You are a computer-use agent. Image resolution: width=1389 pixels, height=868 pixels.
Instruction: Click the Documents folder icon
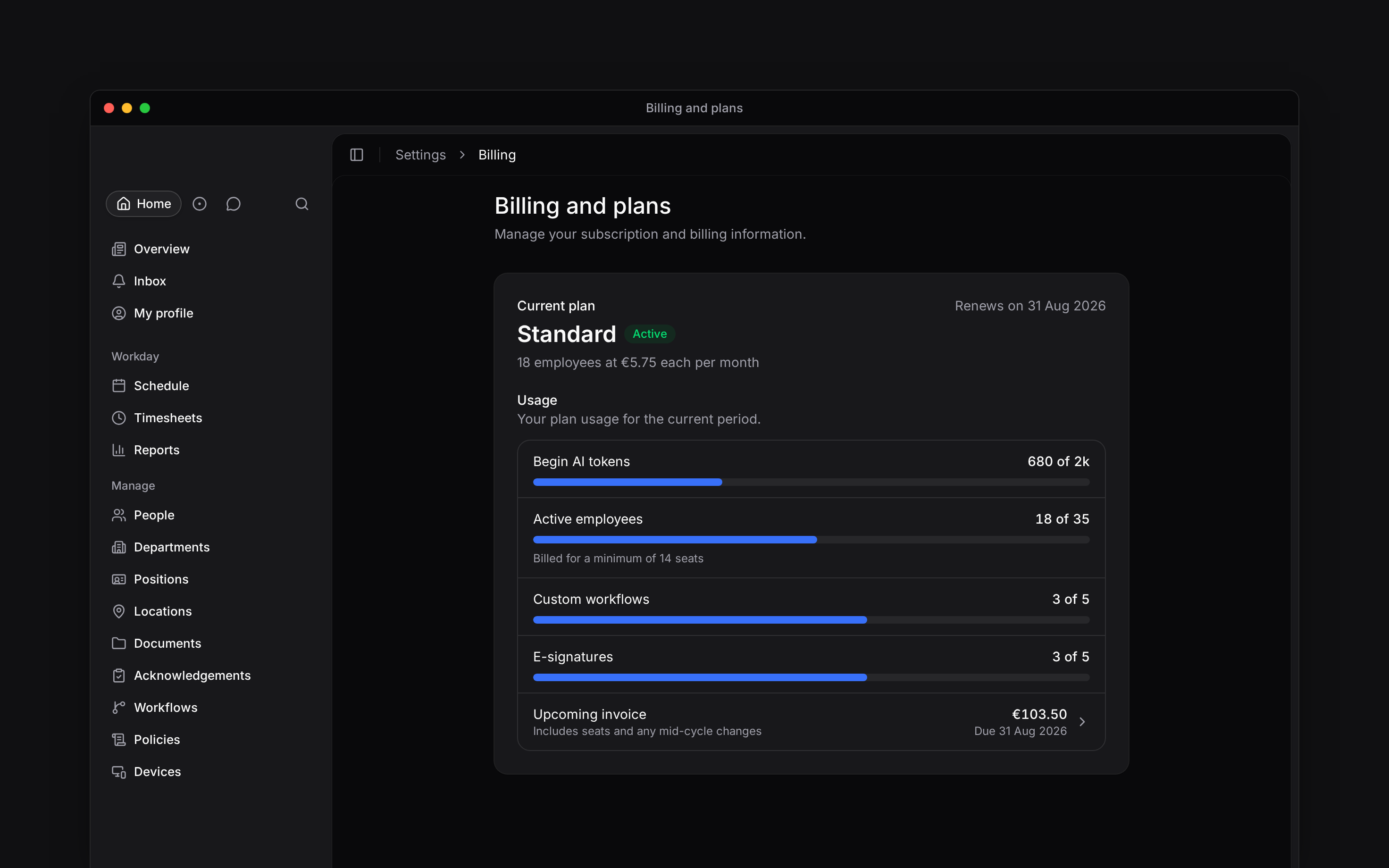click(119, 643)
